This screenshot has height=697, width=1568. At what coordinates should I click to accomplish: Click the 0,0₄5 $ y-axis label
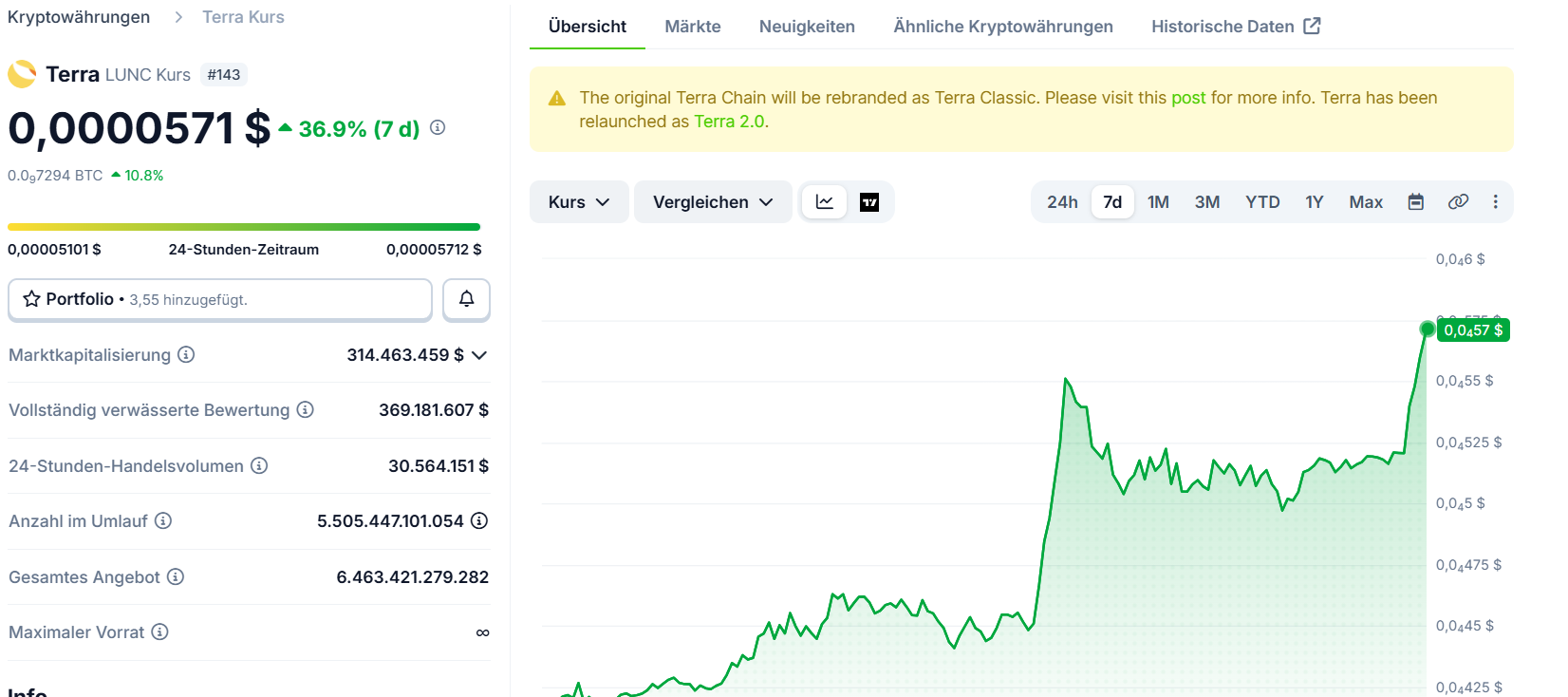[x=1460, y=503]
